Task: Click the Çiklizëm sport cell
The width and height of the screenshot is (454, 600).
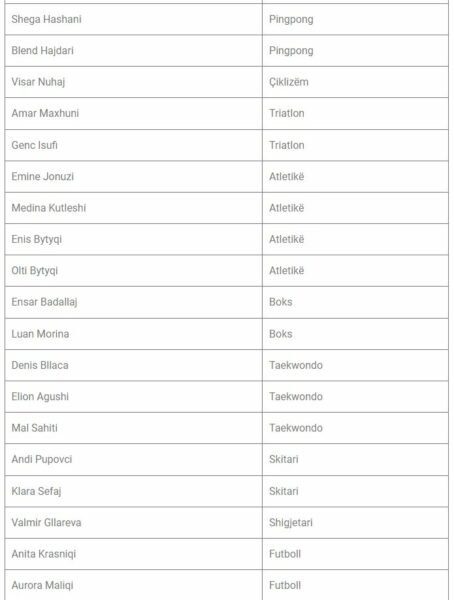Action: coord(355,82)
